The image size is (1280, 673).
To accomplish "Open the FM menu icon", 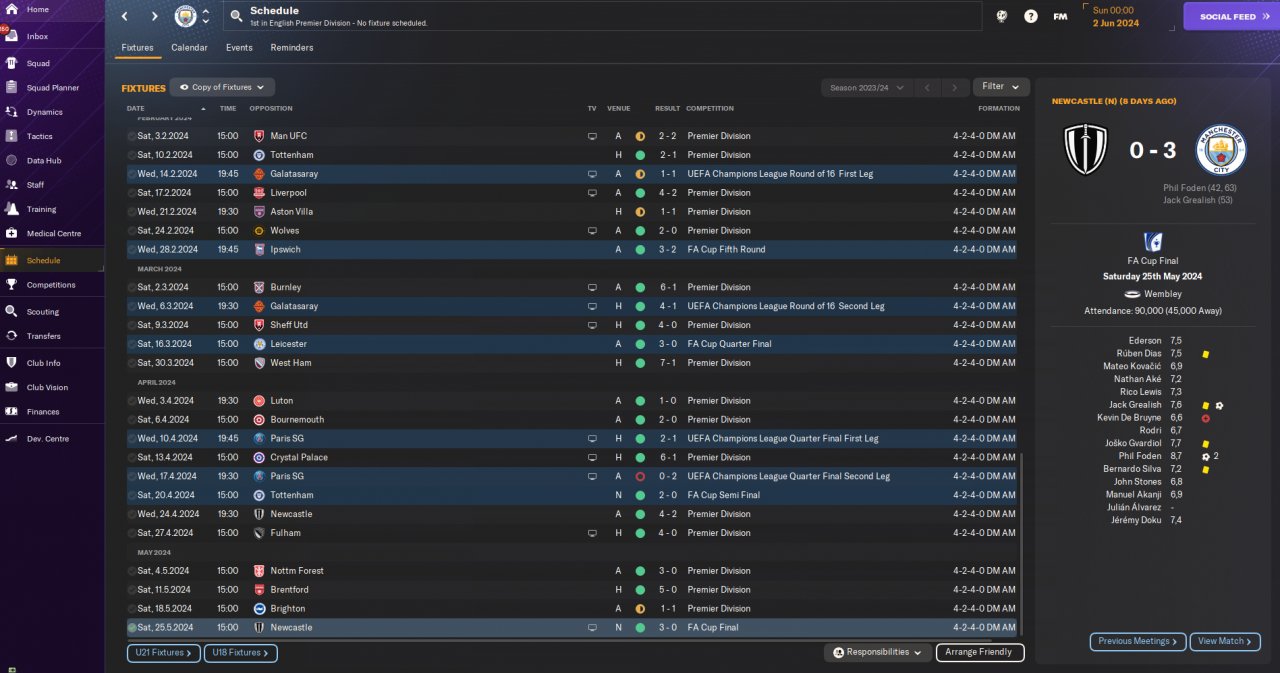I will (1060, 17).
